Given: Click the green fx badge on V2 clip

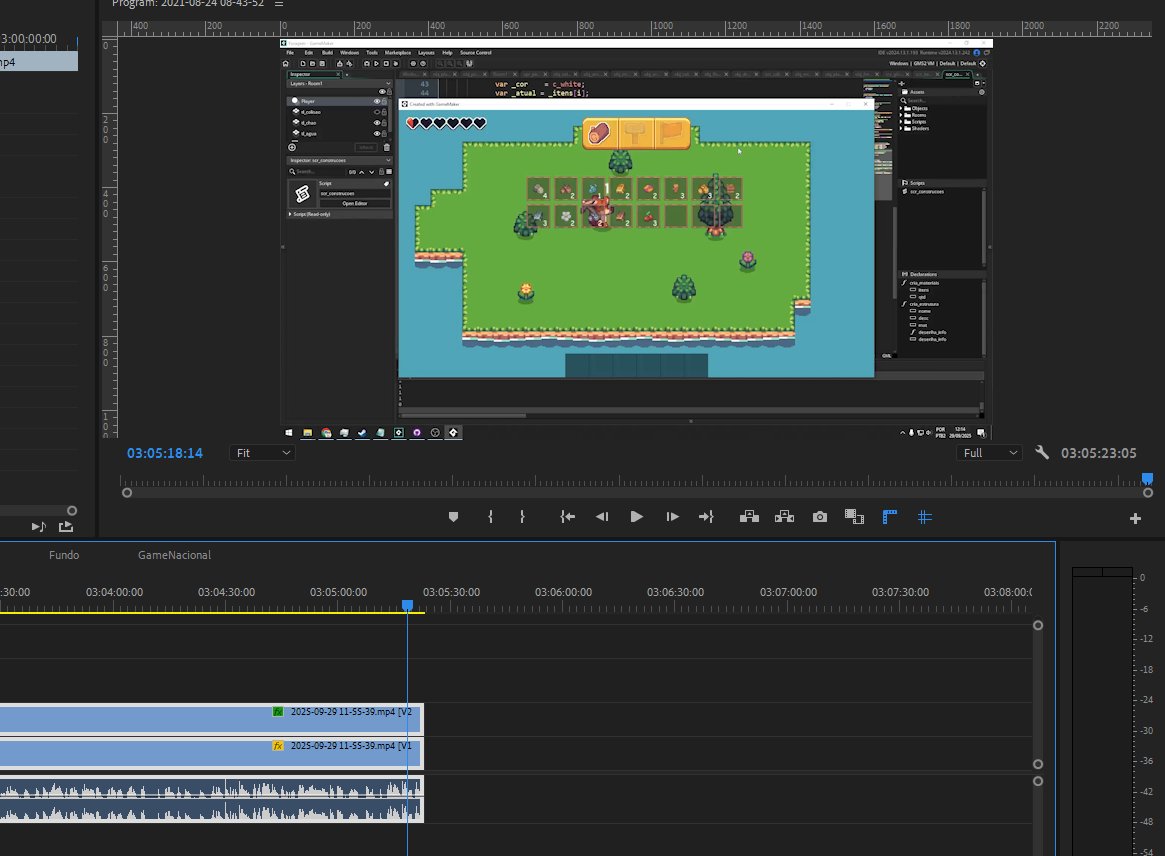Looking at the screenshot, I should pos(278,712).
